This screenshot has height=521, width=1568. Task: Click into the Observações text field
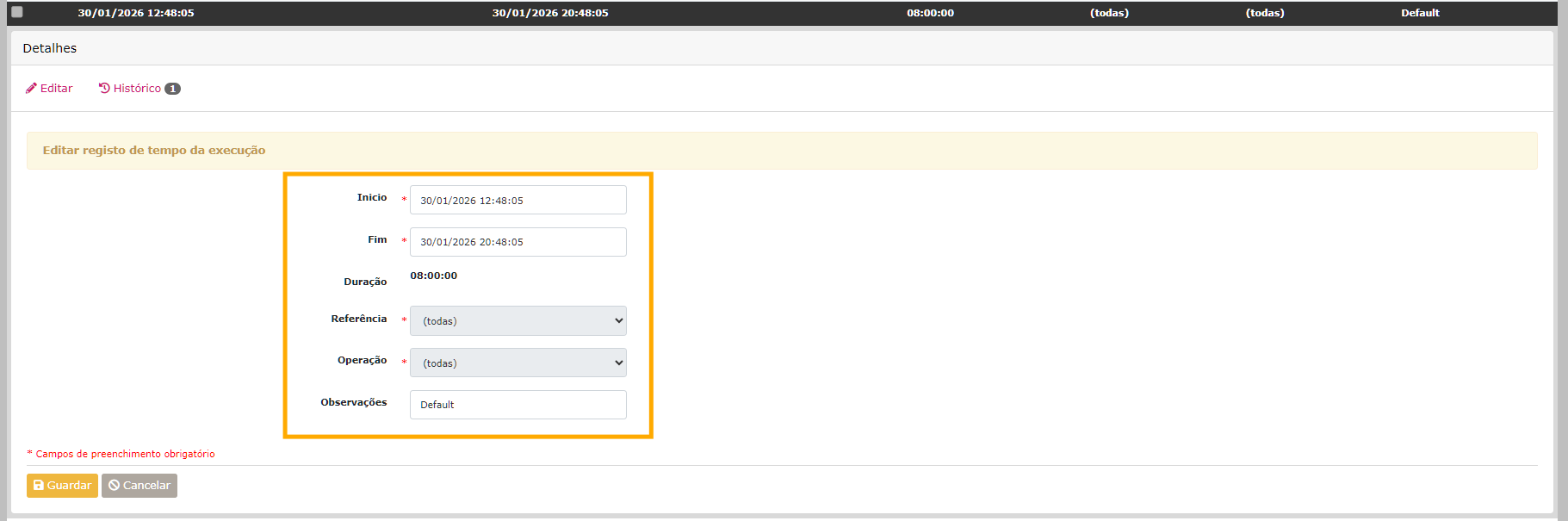(x=518, y=405)
